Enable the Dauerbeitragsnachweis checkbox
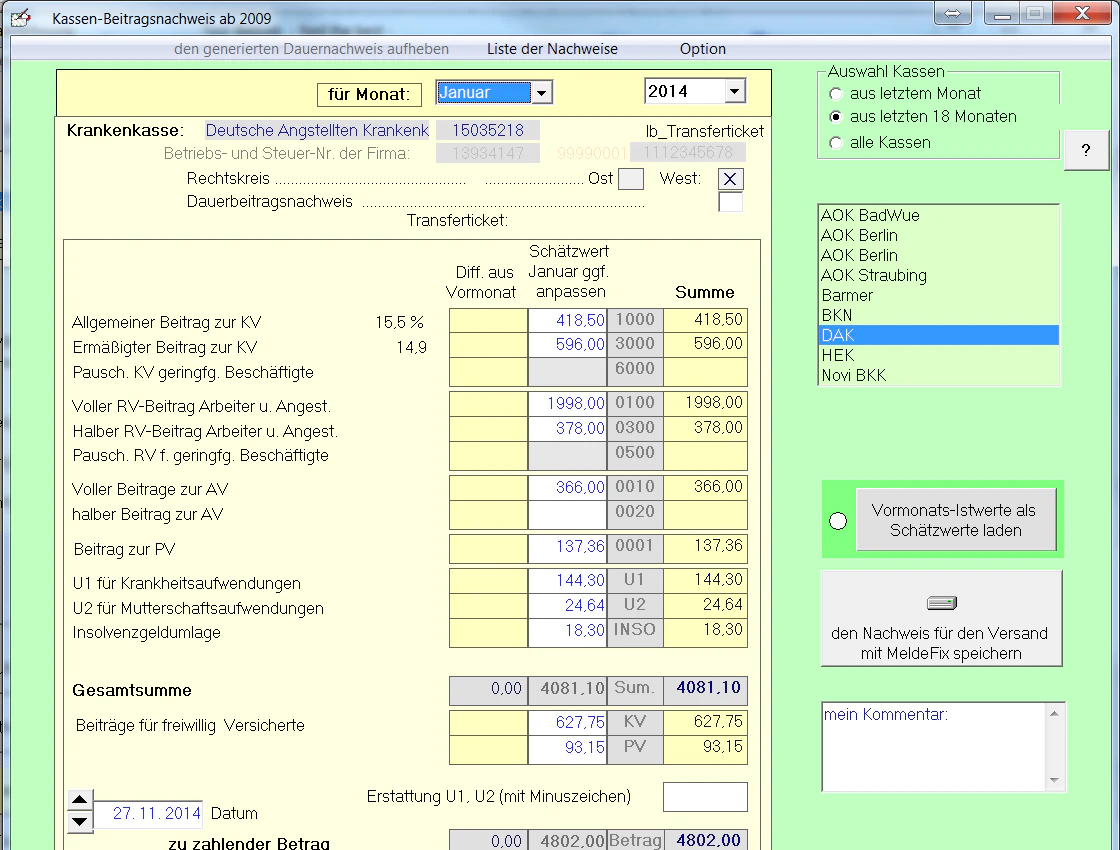 730,202
